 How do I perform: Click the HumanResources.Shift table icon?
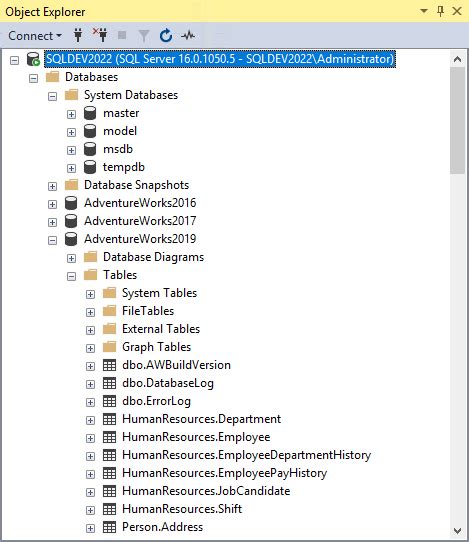pyautogui.click(x=110, y=509)
